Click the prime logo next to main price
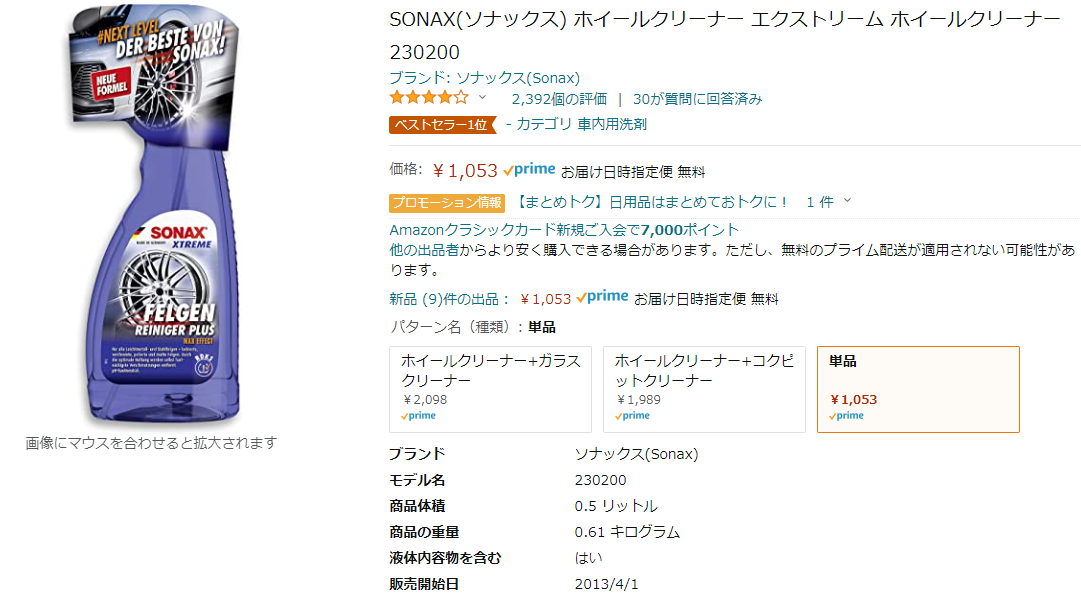 (529, 169)
